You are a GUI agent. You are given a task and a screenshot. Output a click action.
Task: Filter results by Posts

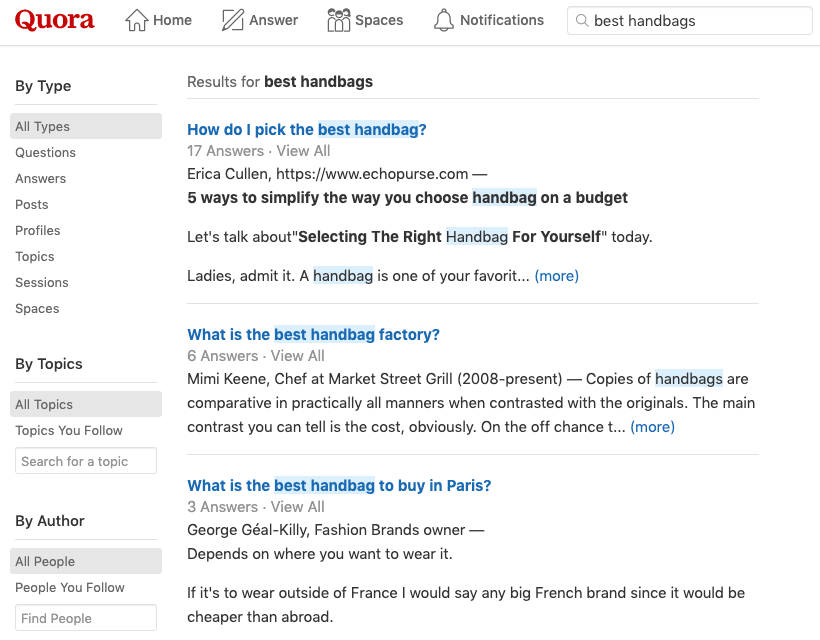(x=31, y=204)
